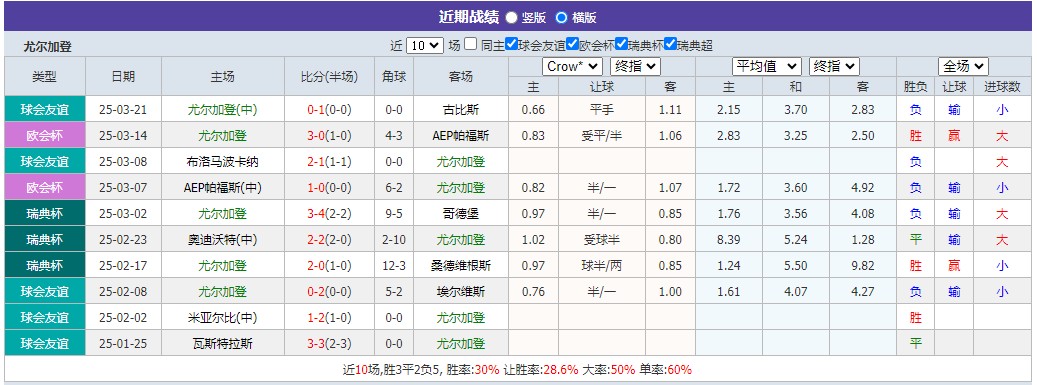The height and width of the screenshot is (385, 1037).
Task: Click score 0-1(0-0) in 25-03-21 row
Action: click(329, 110)
